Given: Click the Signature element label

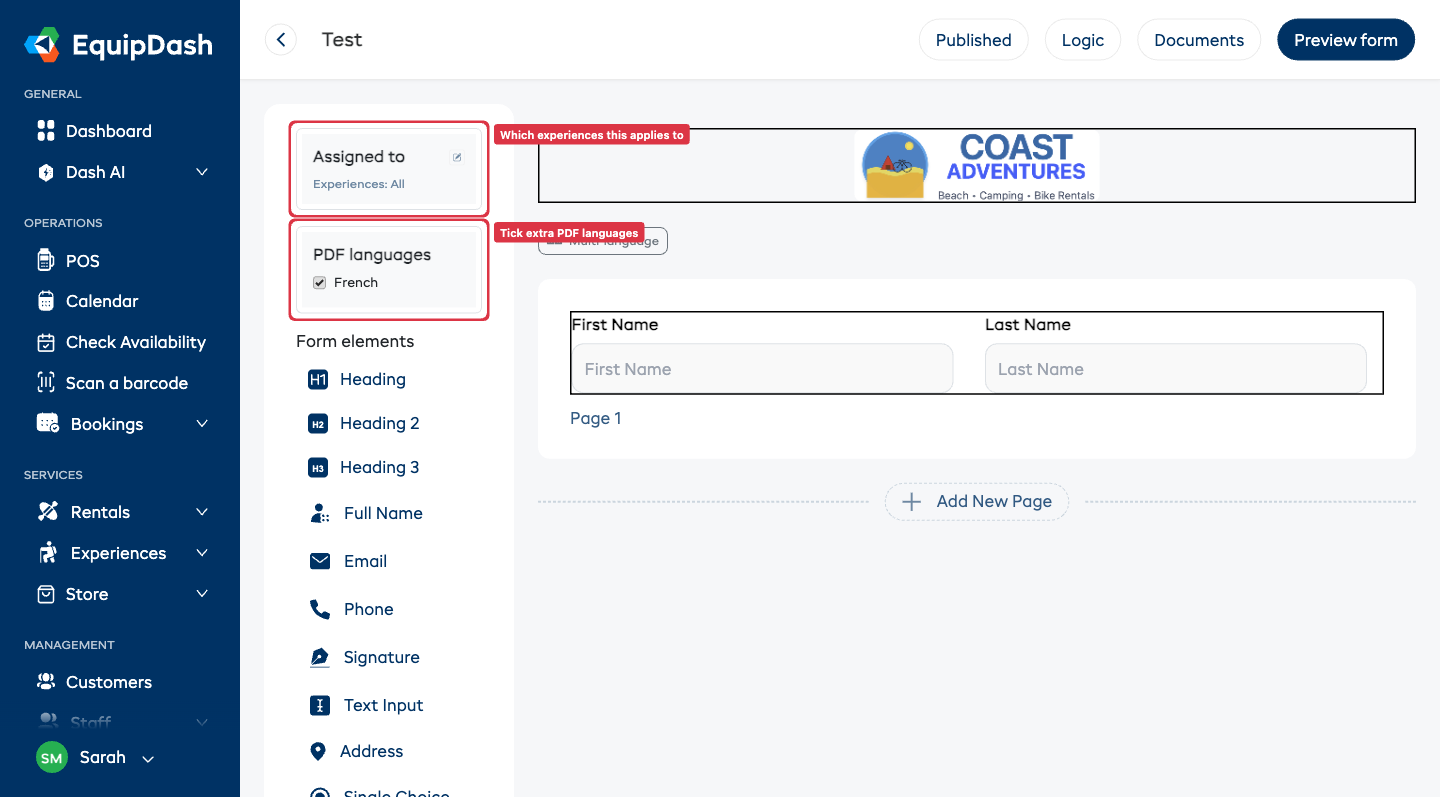Looking at the screenshot, I should [x=382, y=657].
